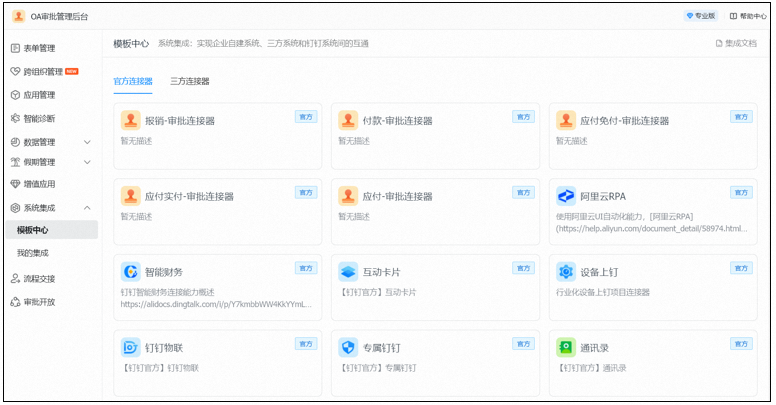Click the 帮助中心 book icon
This screenshot has height=405, width=776.
click(733, 16)
